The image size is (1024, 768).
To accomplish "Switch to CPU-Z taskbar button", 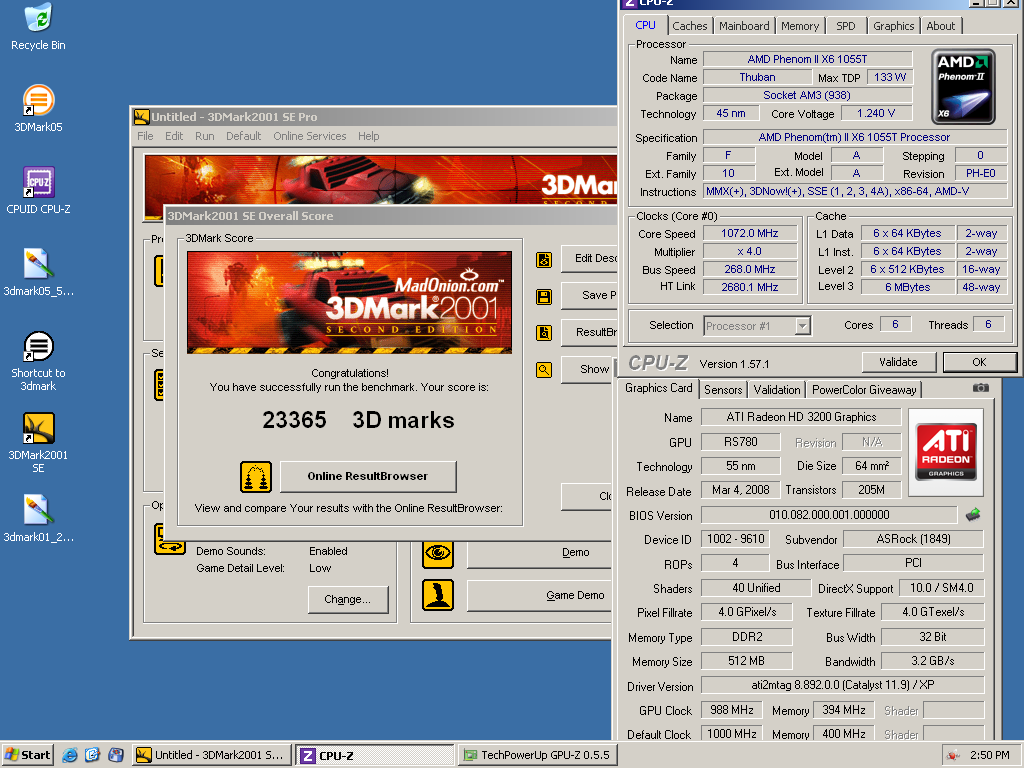I will 374,756.
